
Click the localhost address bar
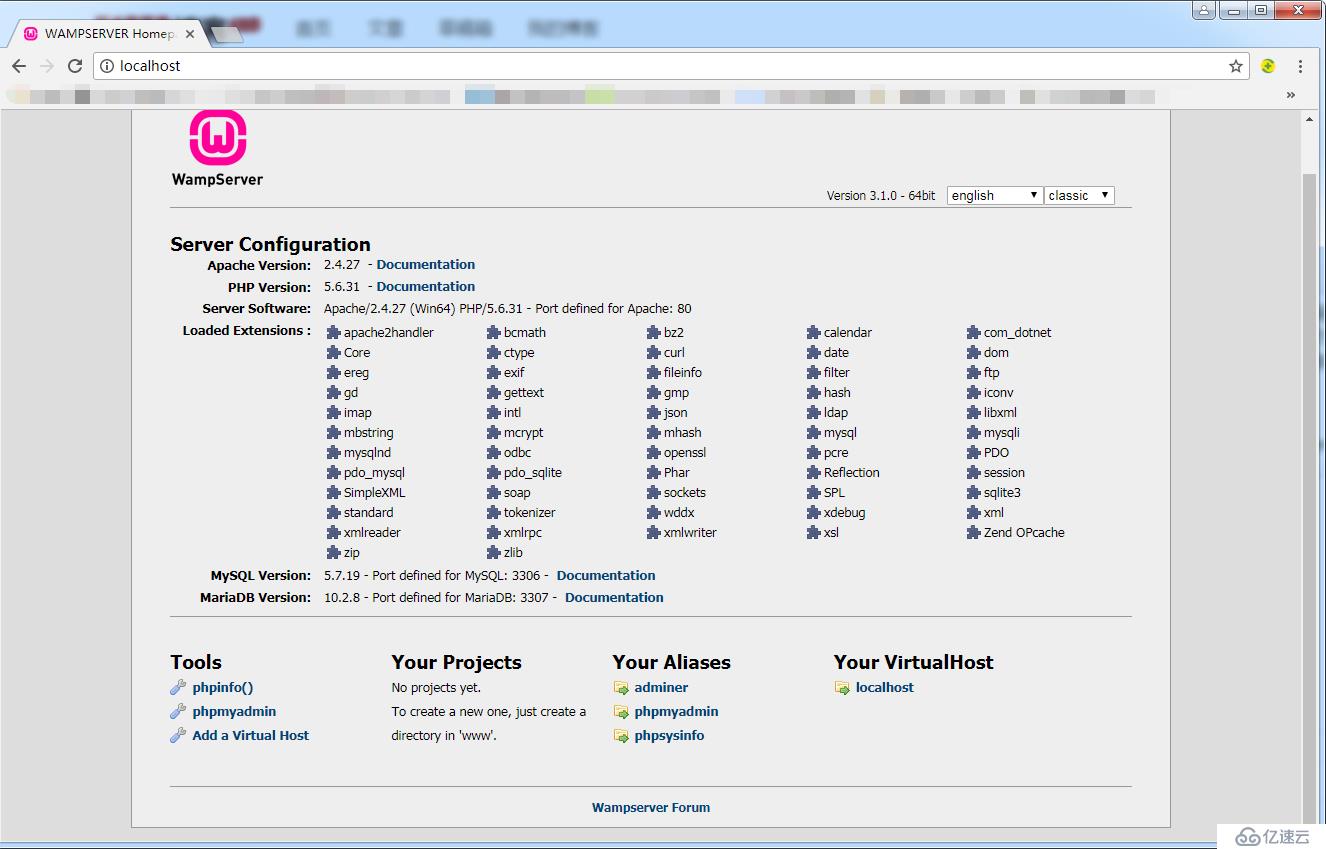point(670,66)
